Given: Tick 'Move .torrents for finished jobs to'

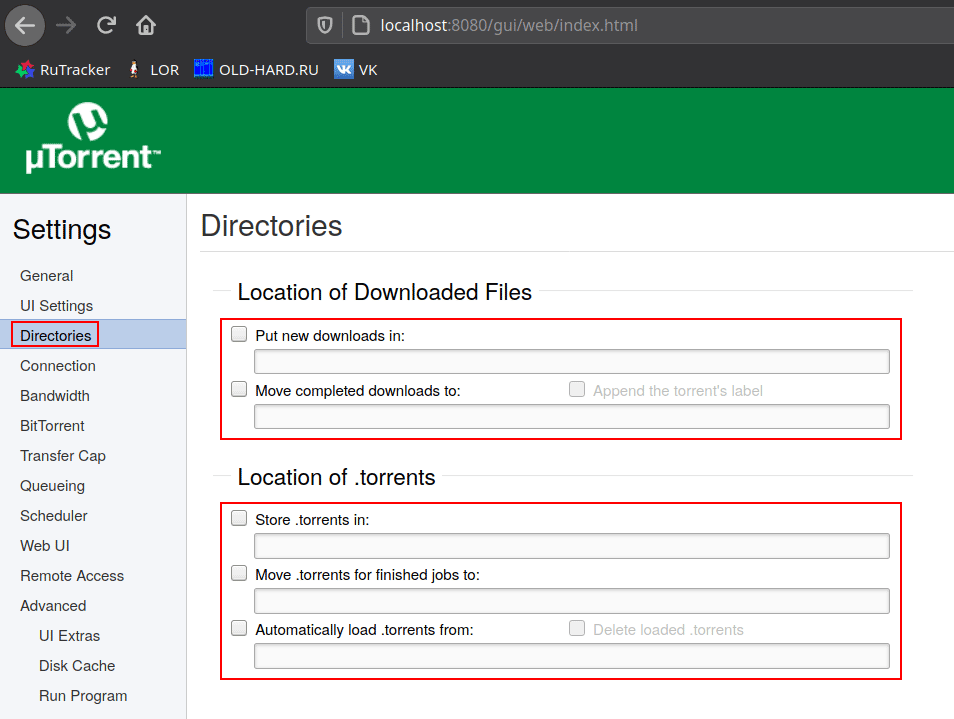Looking at the screenshot, I should point(239,574).
